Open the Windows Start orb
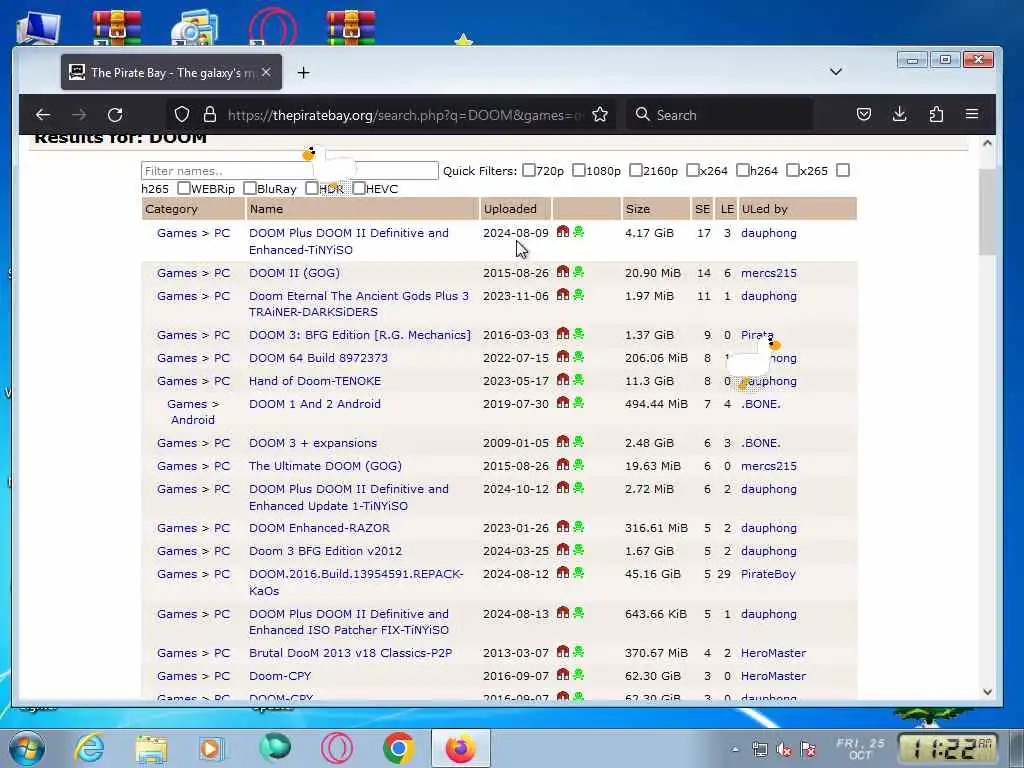 point(27,748)
